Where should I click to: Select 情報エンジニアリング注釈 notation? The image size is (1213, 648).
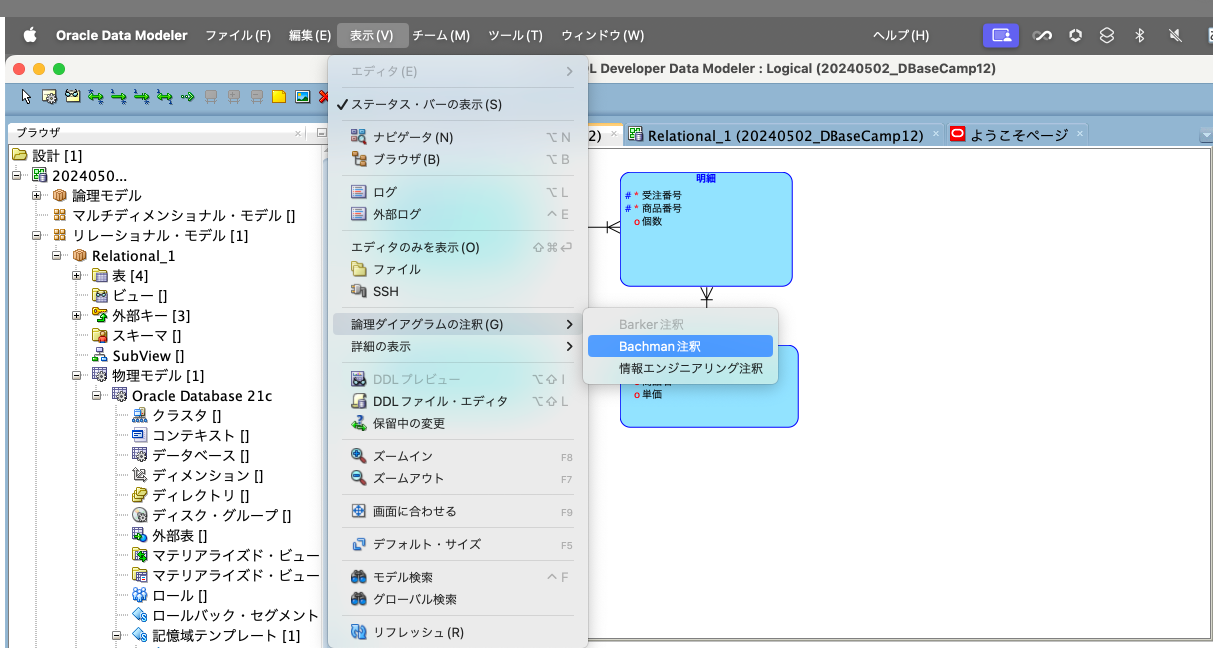[680, 368]
